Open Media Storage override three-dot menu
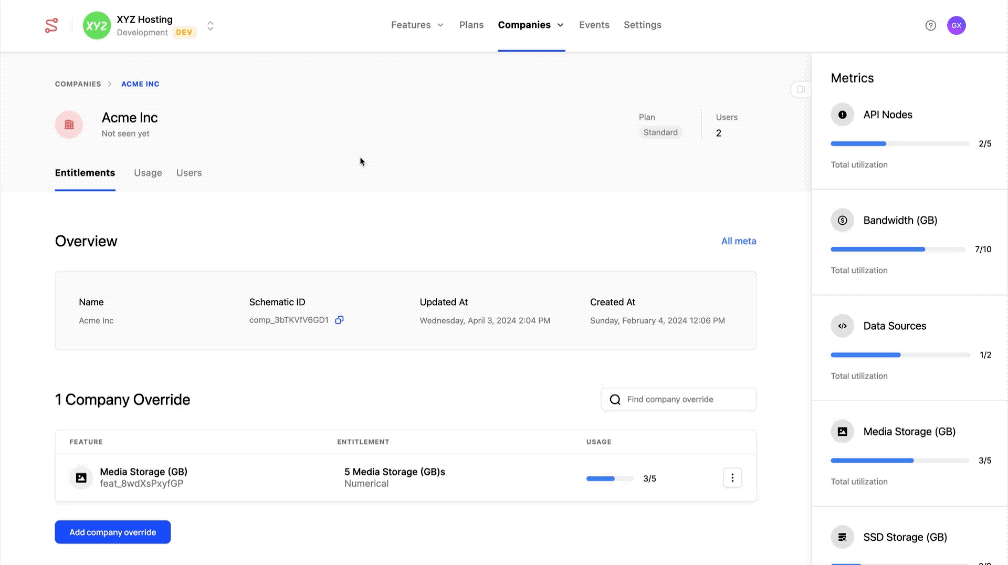Viewport: 1008px width, 565px height. click(732, 478)
